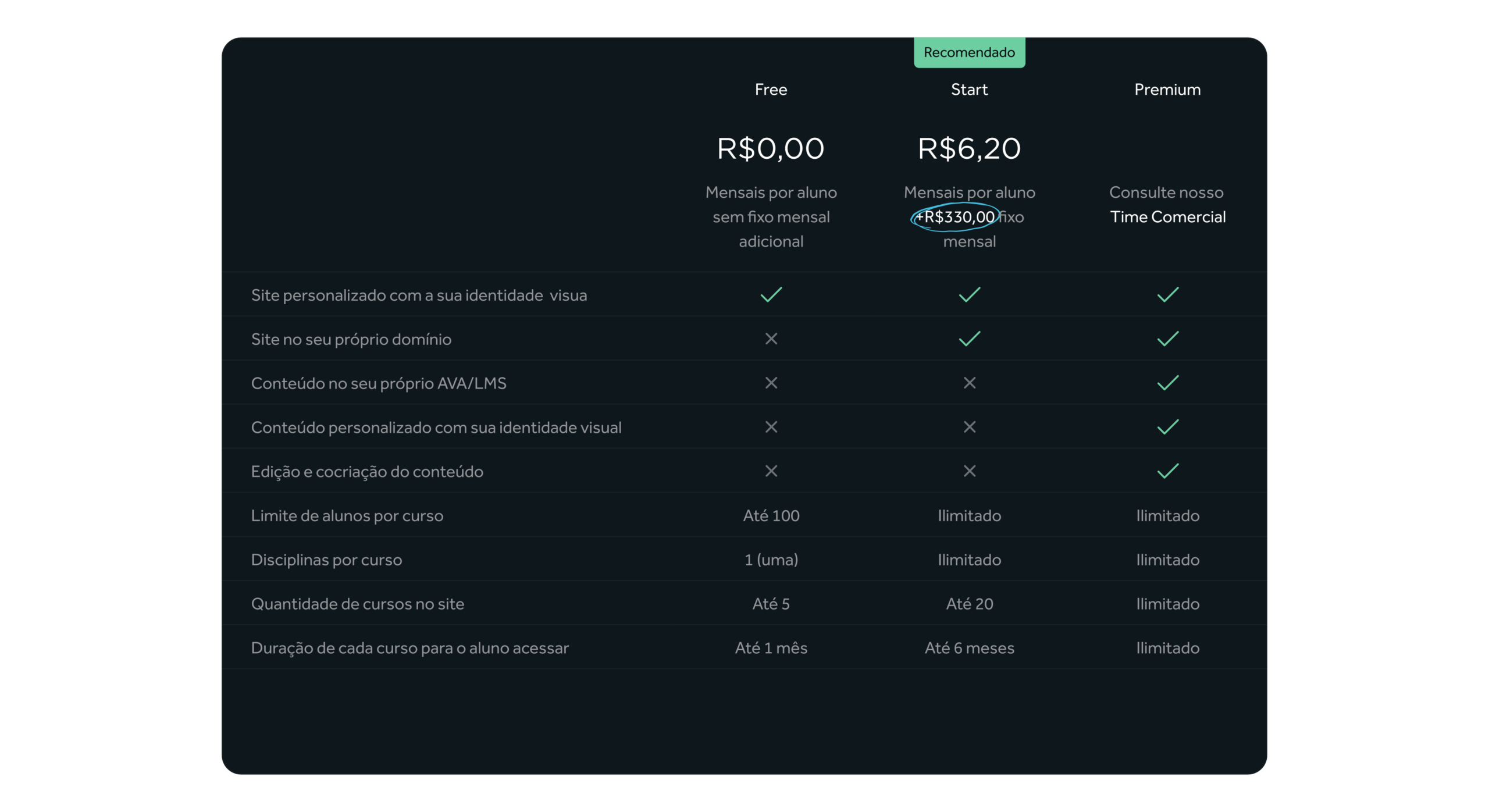Image resolution: width=1489 pixels, height=812 pixels.
Task: Select the Premium plan column header
Action: [1167, 90]
